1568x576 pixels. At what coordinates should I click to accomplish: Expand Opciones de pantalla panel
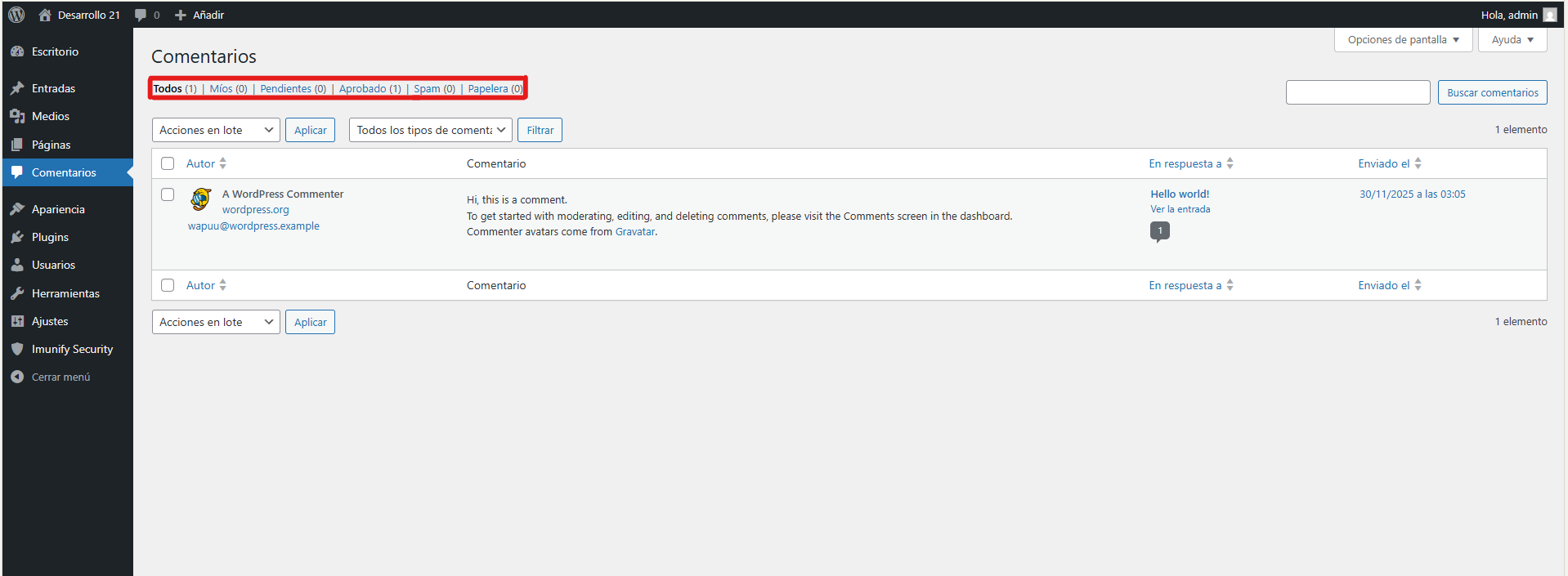tap(1403, 39)
